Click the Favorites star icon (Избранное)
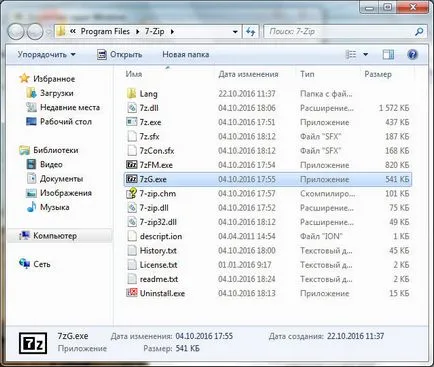 coord(24,79)
